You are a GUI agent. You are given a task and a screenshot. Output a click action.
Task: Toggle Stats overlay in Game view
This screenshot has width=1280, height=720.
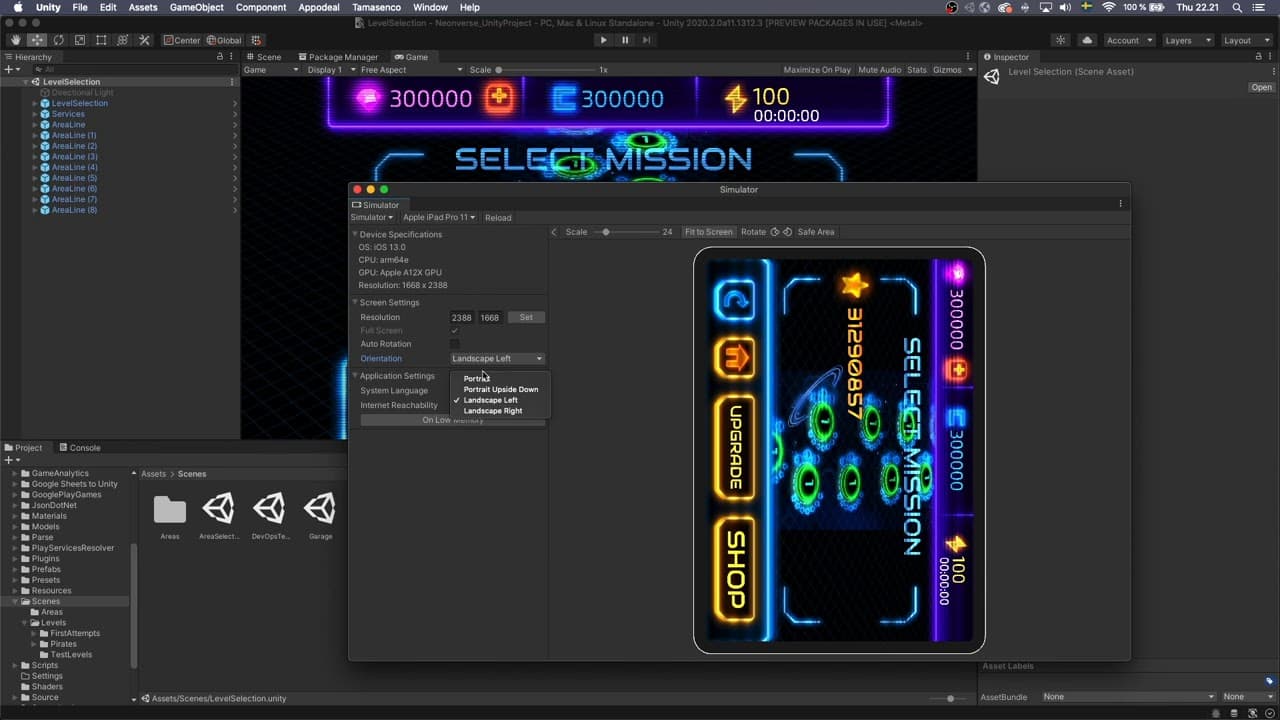point(917,70)
